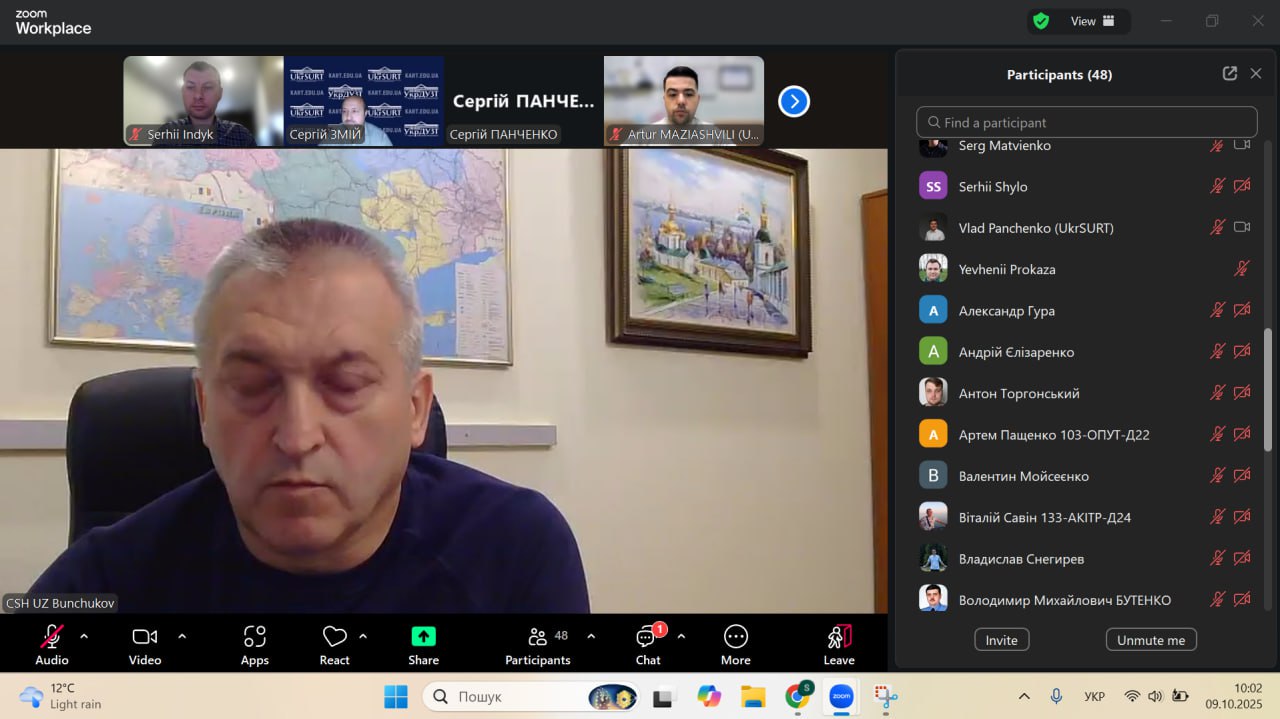This screenshot has height=719, width=1280.
Task: Click the Find a participant search field
Action: pos(1086,122)
